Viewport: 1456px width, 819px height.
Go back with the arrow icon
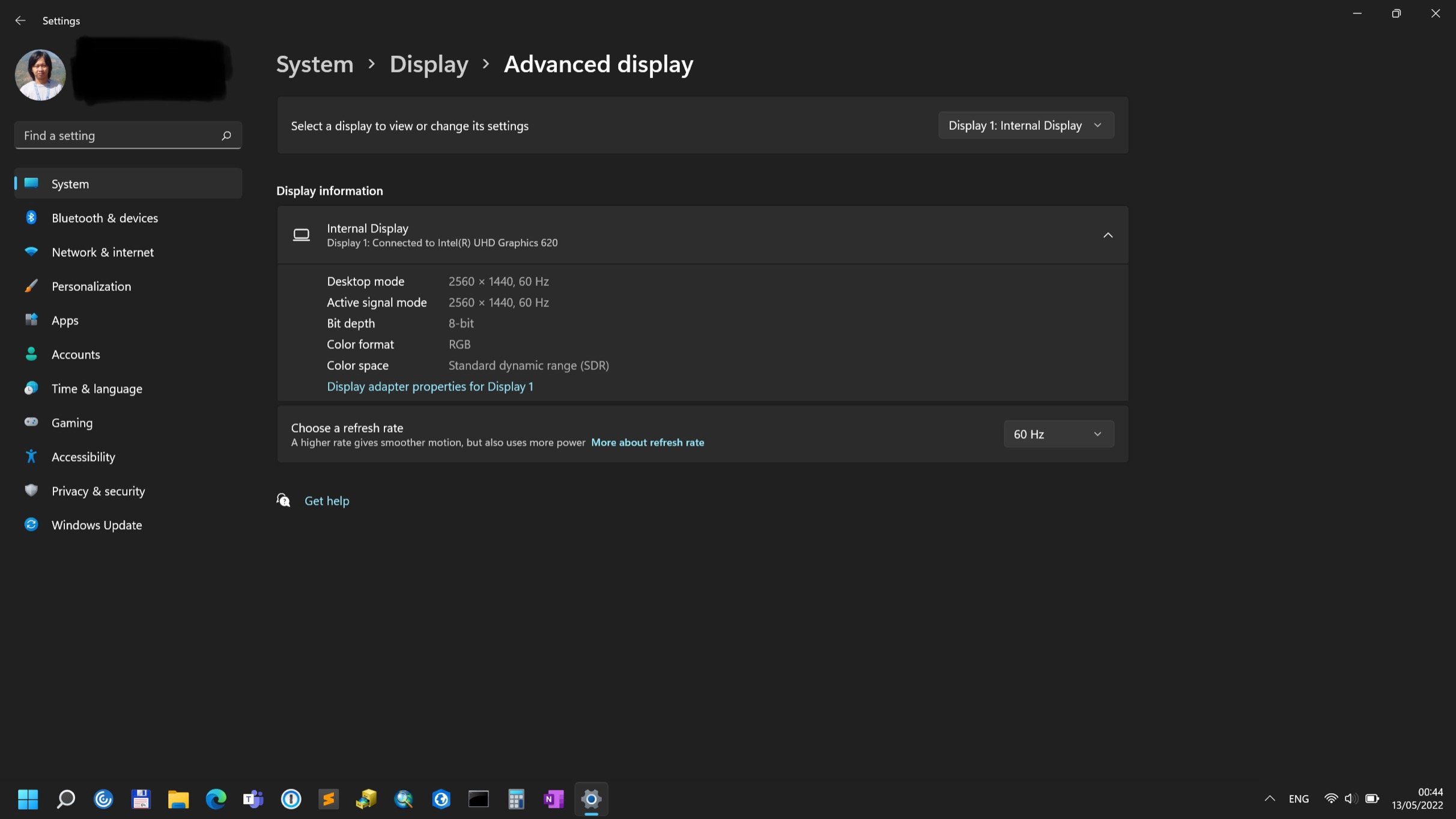click(x=20, y=20)
